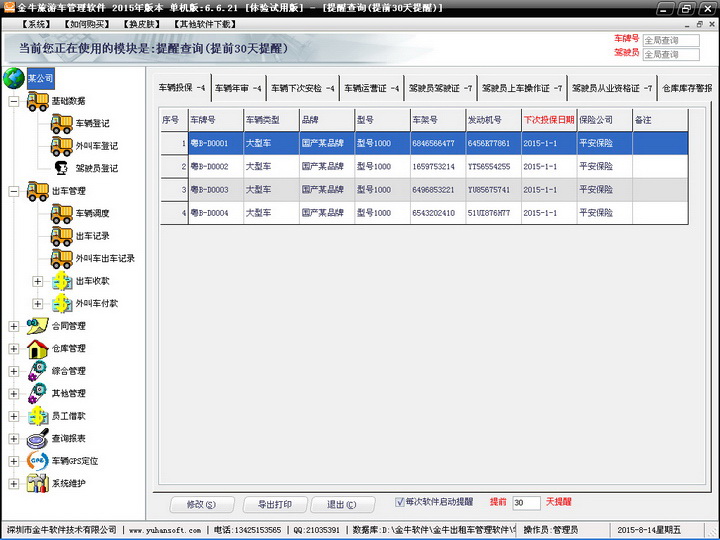Viewport: 720px width, 540px height.
Task: Click the 导出打印 button
Action: point(275,504)
